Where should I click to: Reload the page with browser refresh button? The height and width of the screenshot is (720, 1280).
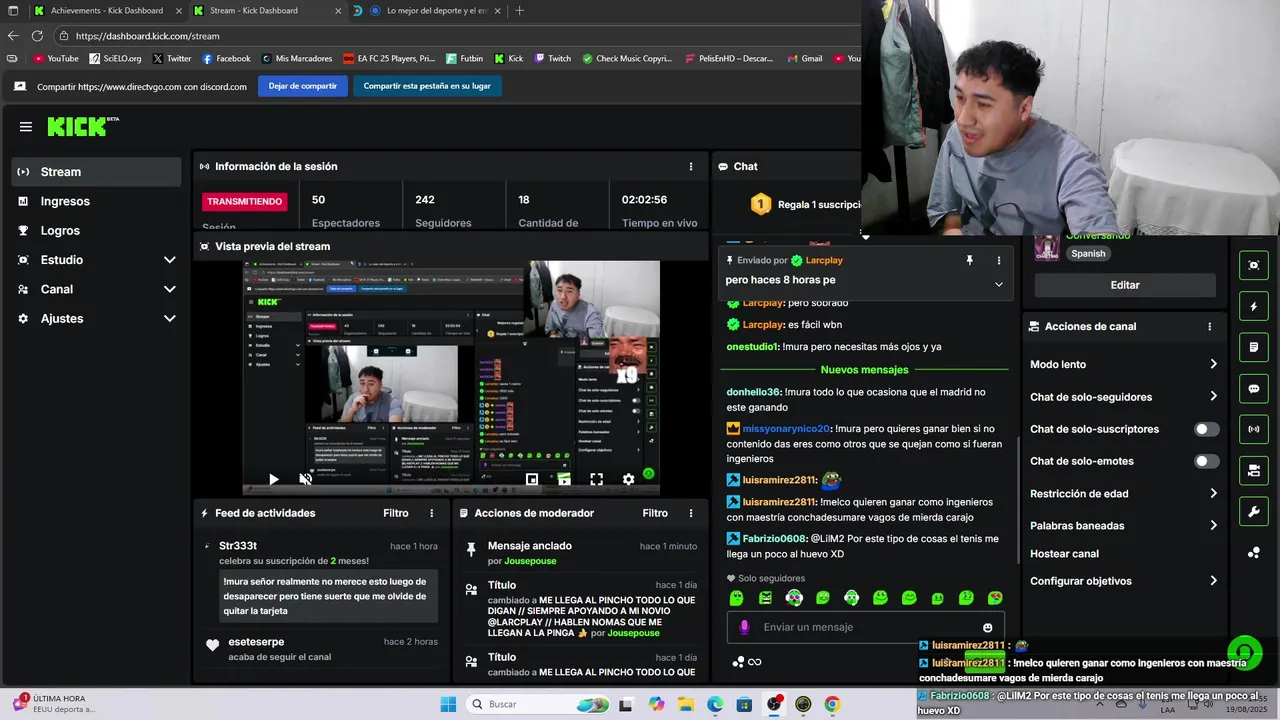pyautogui.click(x=37, y=36)
